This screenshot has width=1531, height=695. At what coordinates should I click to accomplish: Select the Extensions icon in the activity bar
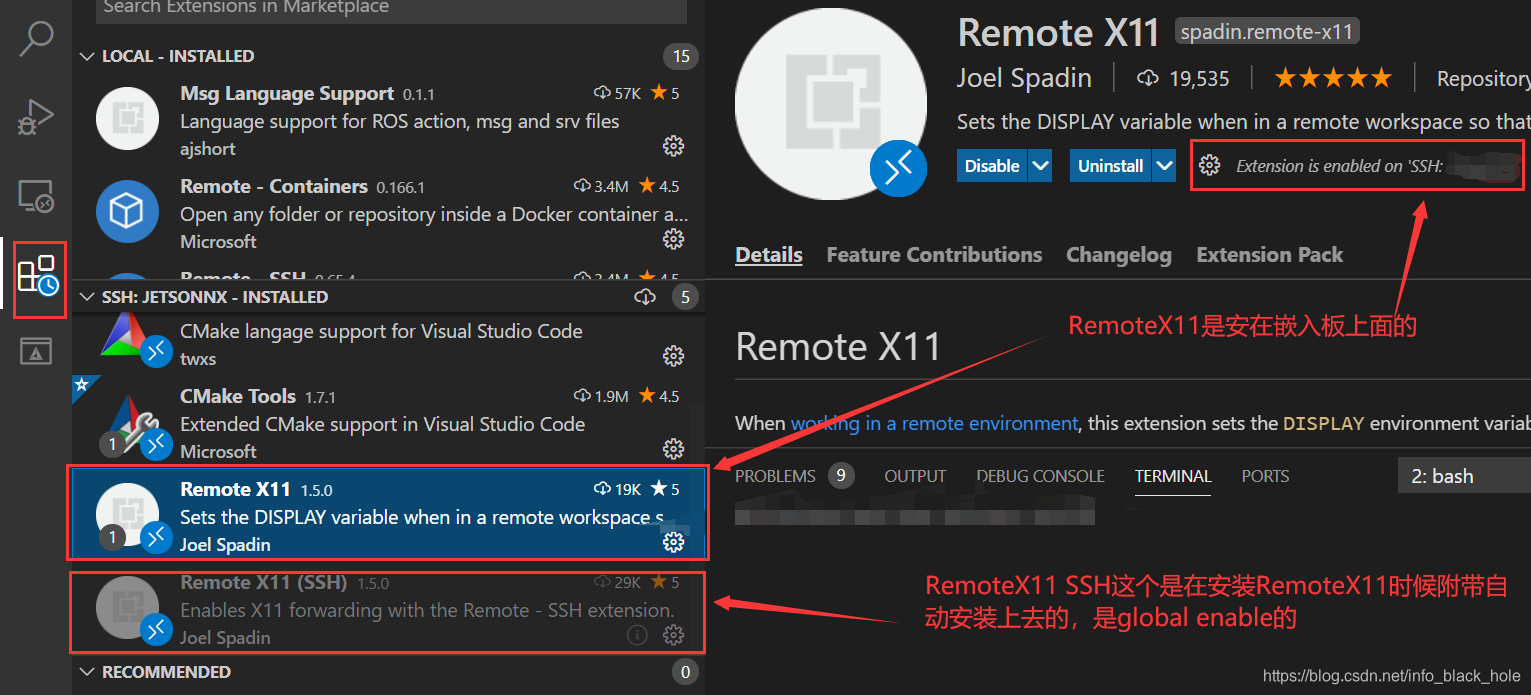coord(39,279)
